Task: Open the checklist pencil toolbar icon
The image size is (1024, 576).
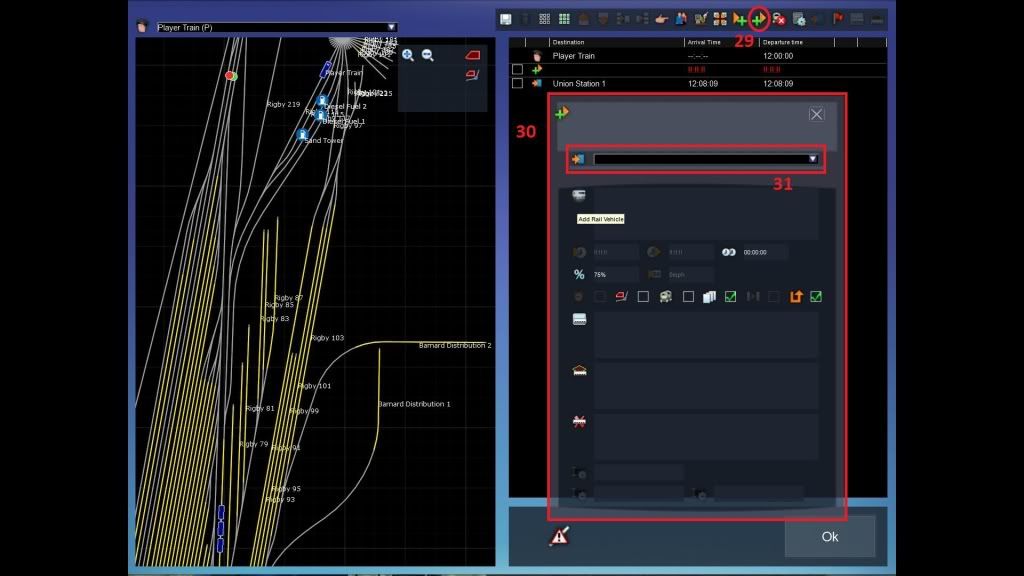Action: pos(701,19)
